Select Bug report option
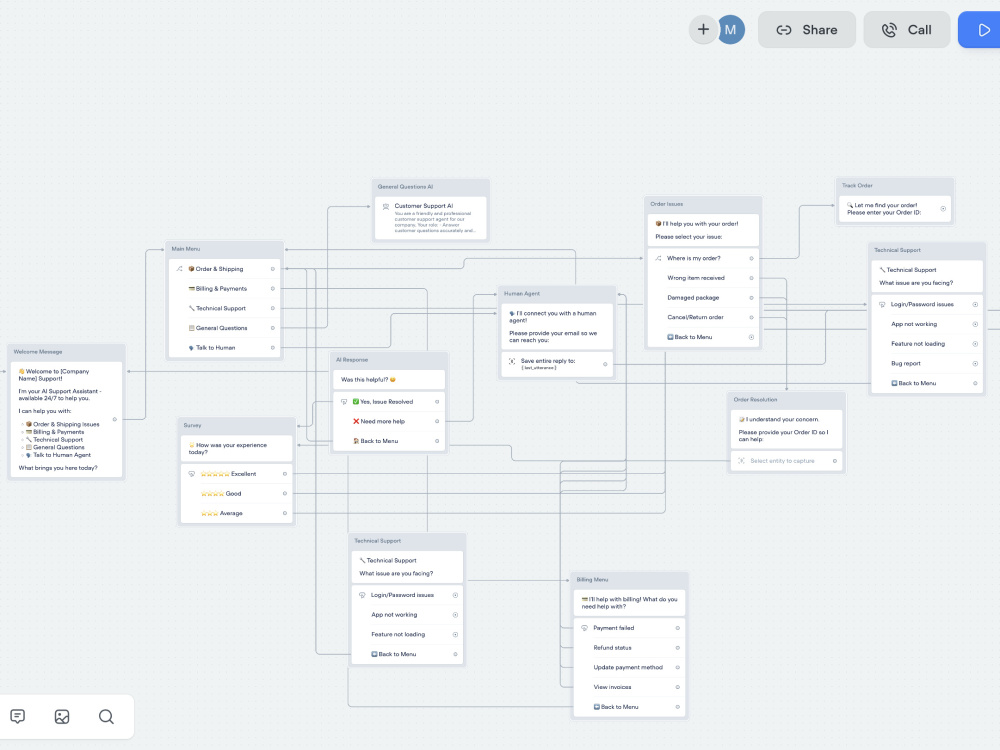This screenshot has width=1000, height=750. pos(927,364)
